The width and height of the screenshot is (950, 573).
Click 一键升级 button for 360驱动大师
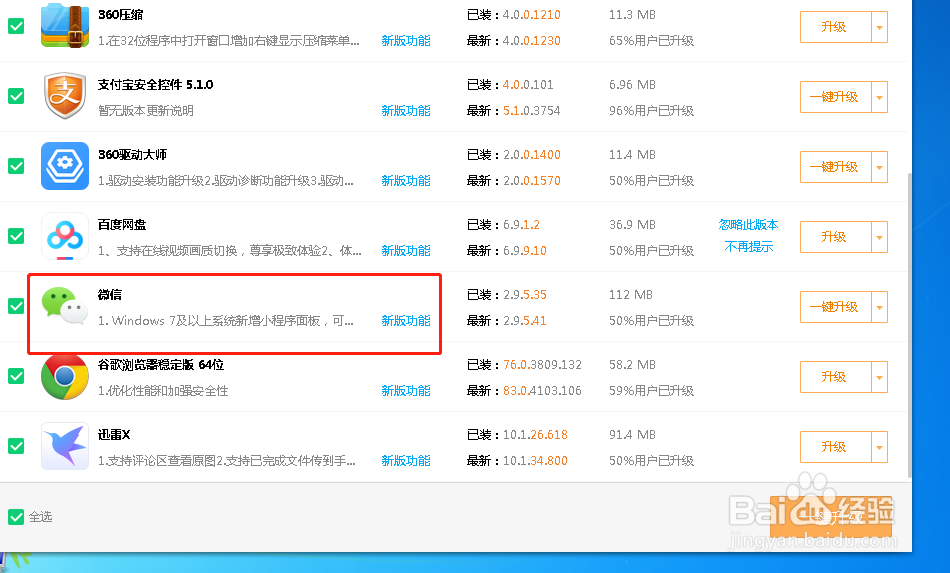pyautogui.click(x=835, y=167)
